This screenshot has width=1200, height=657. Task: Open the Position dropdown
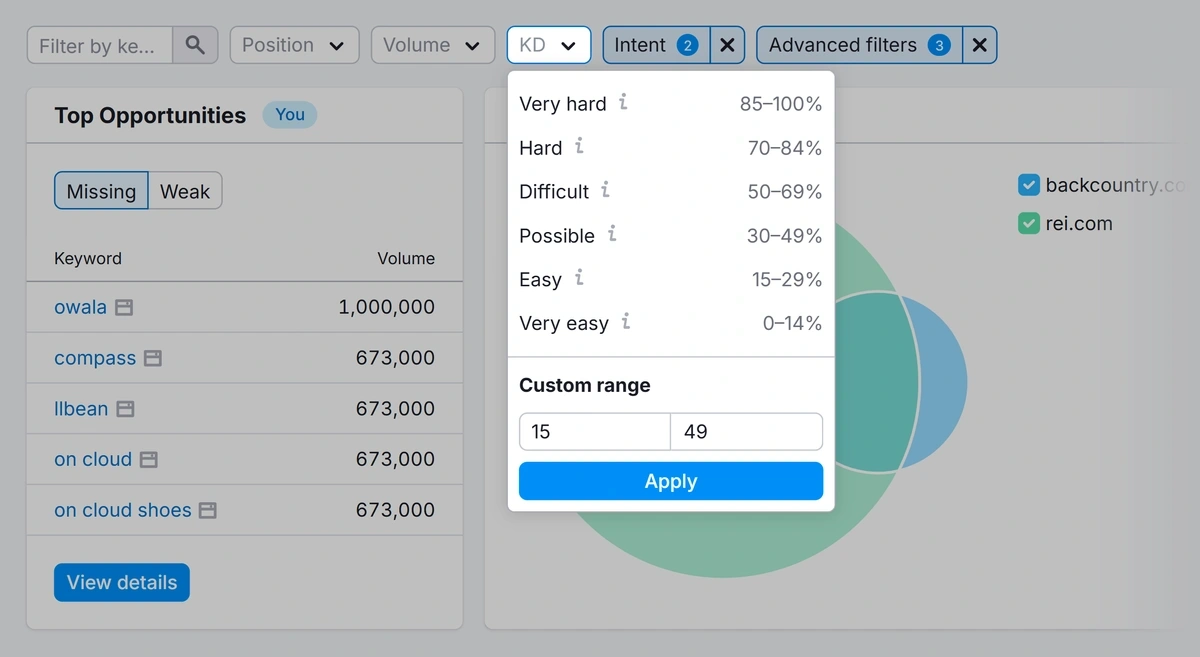294,45
